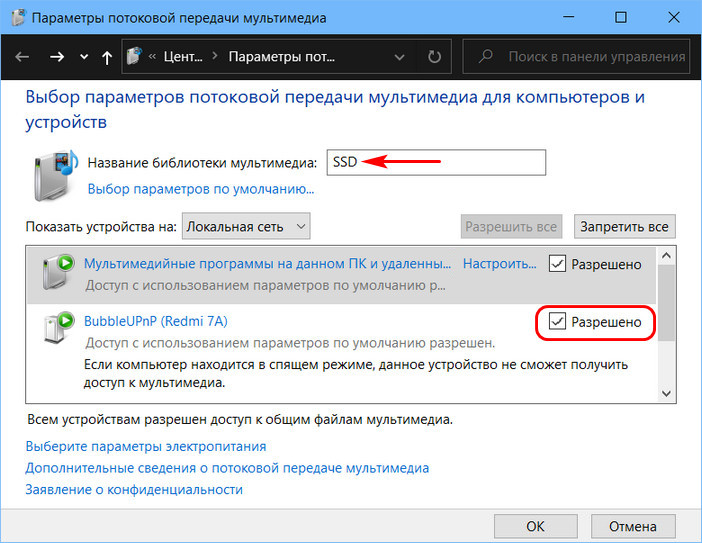Toggle Разрешено for multimedia programs on PC
Screen dimensions: 702x543
coord(558,265)
